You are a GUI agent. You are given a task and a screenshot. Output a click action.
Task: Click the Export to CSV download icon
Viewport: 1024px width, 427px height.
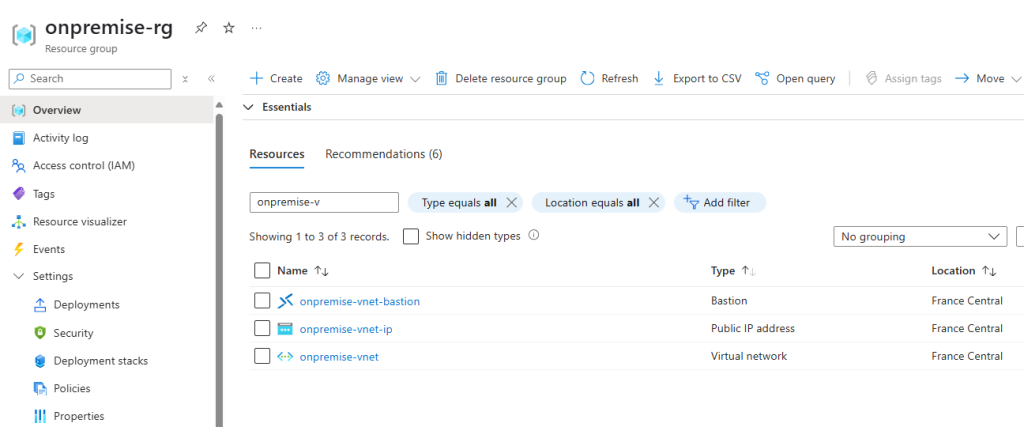659,78
